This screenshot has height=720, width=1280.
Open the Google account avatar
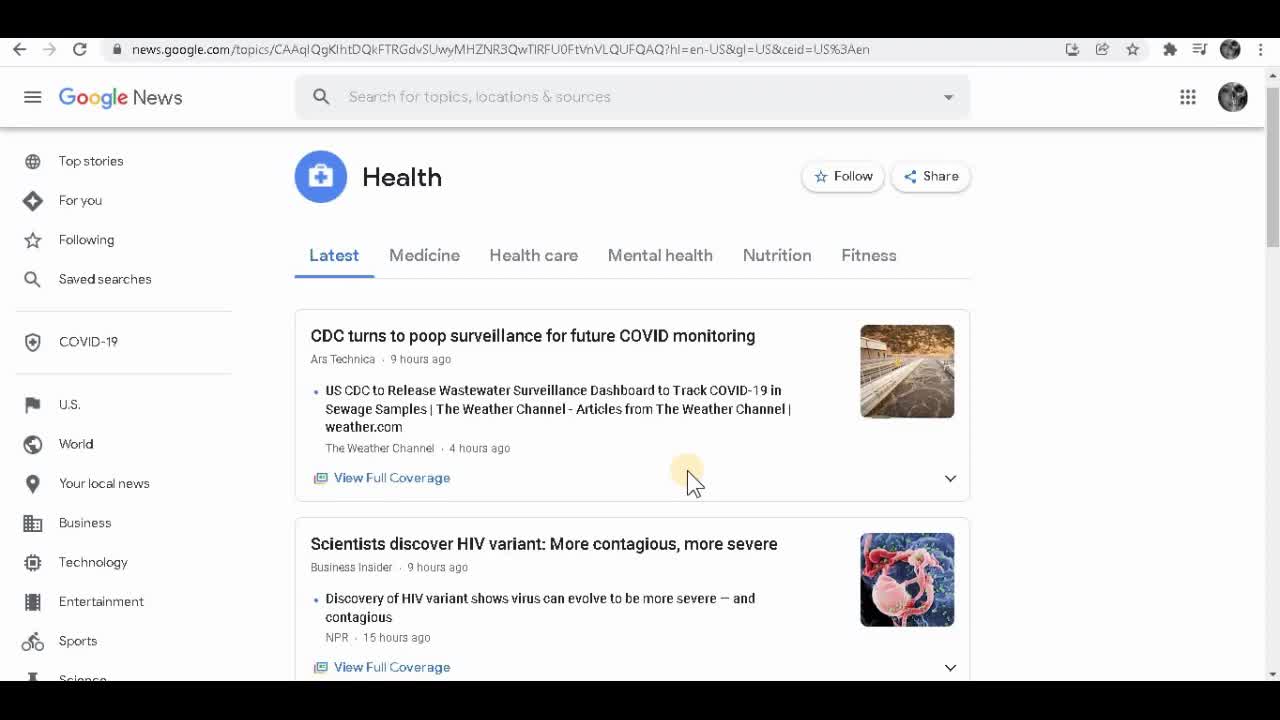point(1233,97)
